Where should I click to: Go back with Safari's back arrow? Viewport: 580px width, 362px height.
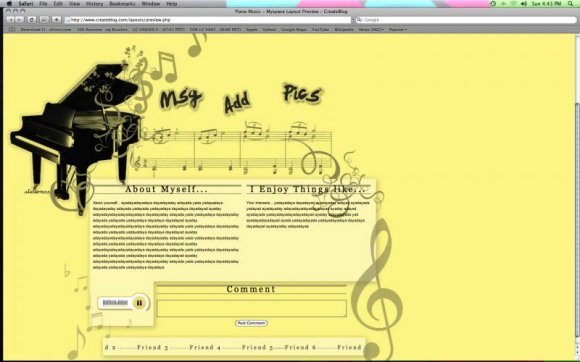[11, 20]
